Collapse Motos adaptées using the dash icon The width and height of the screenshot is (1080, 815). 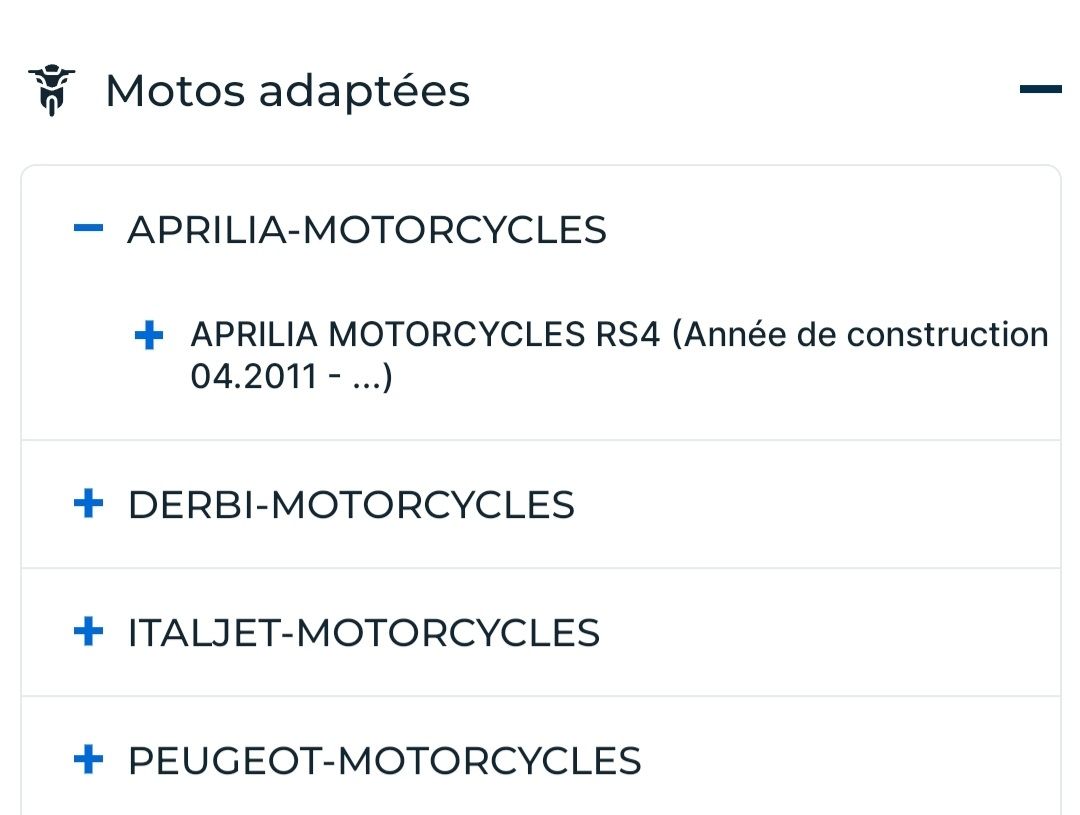(1040, 90)
